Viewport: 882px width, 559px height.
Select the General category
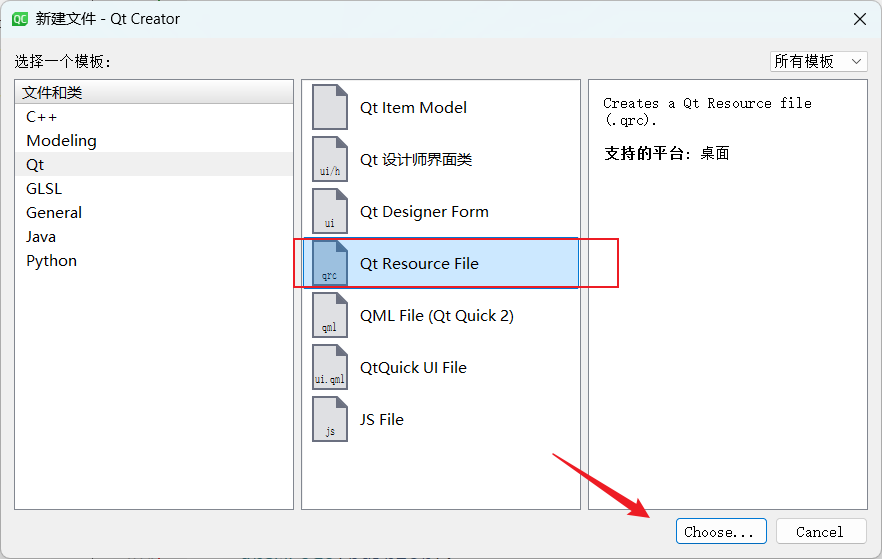point(154,213)
